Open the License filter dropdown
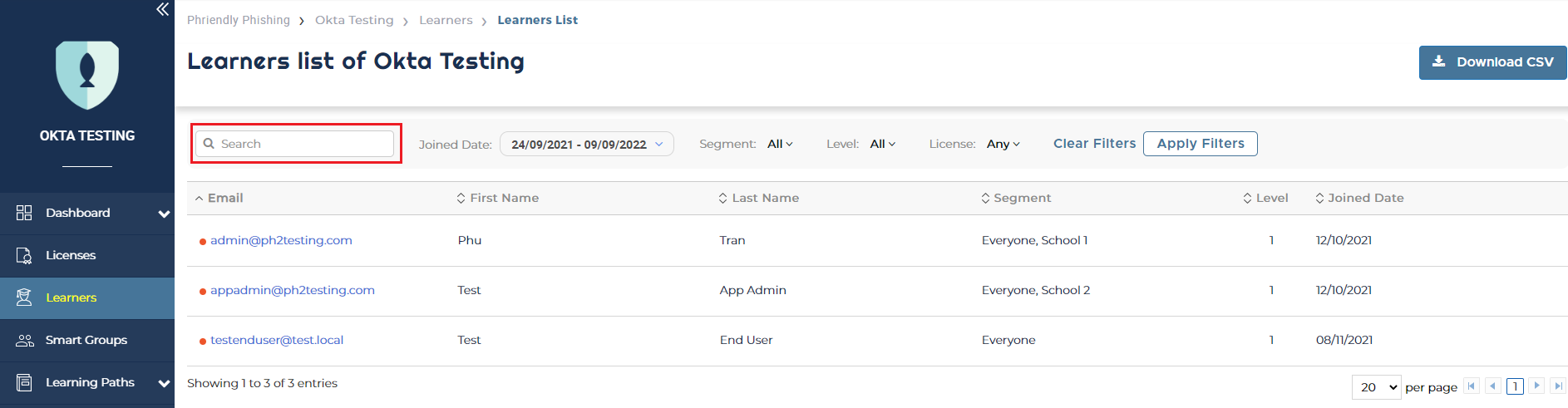Screen dimensions: 1568x408 [x=1003, y=144]
